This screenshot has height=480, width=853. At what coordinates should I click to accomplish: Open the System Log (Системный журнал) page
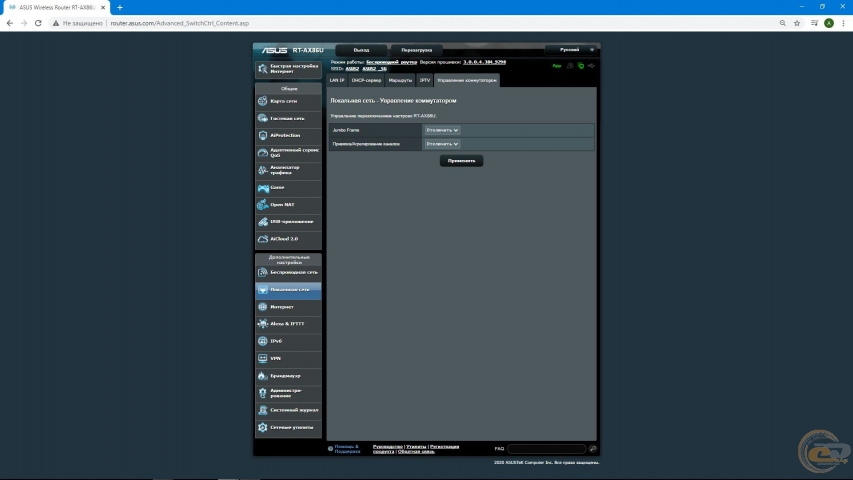288,410
